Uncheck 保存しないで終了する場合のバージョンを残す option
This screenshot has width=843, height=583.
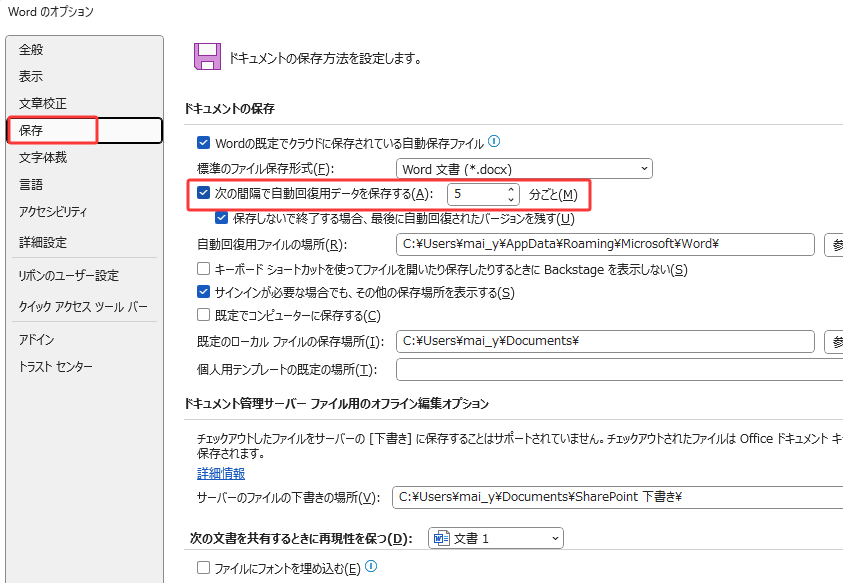click(x=221, y=218)
